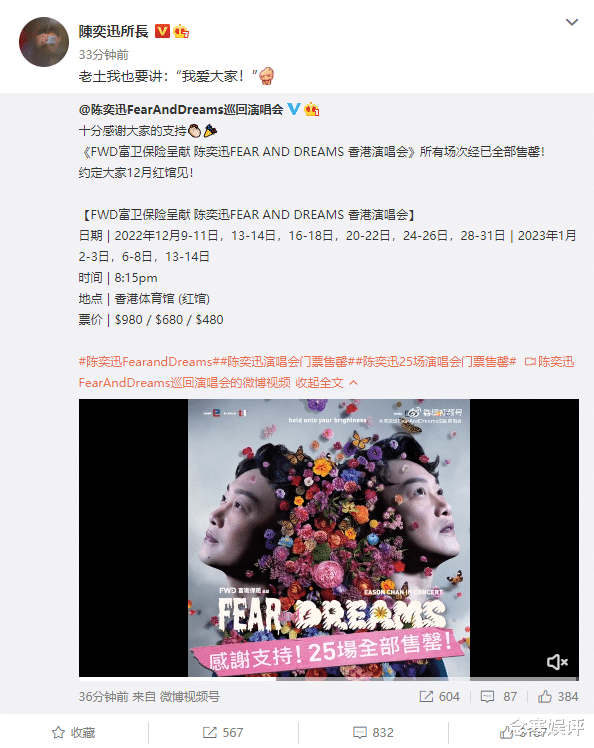Viewport: 594px width, 748px height.
Task: Click the crown membership icon beside 陳奕迅所長
Action: tap(181, 31)
